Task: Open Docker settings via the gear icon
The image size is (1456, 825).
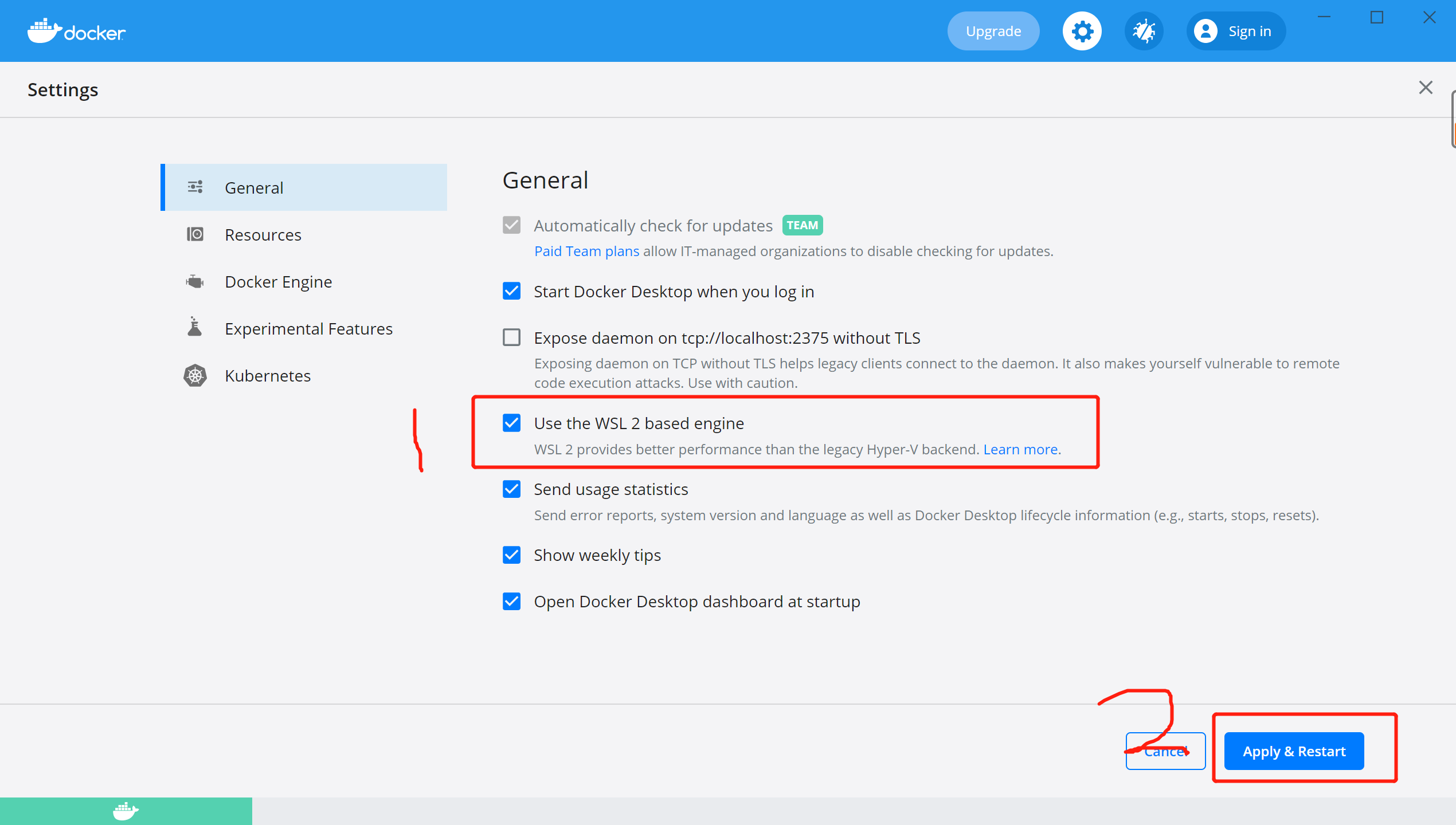Action: pos(1082,30)
